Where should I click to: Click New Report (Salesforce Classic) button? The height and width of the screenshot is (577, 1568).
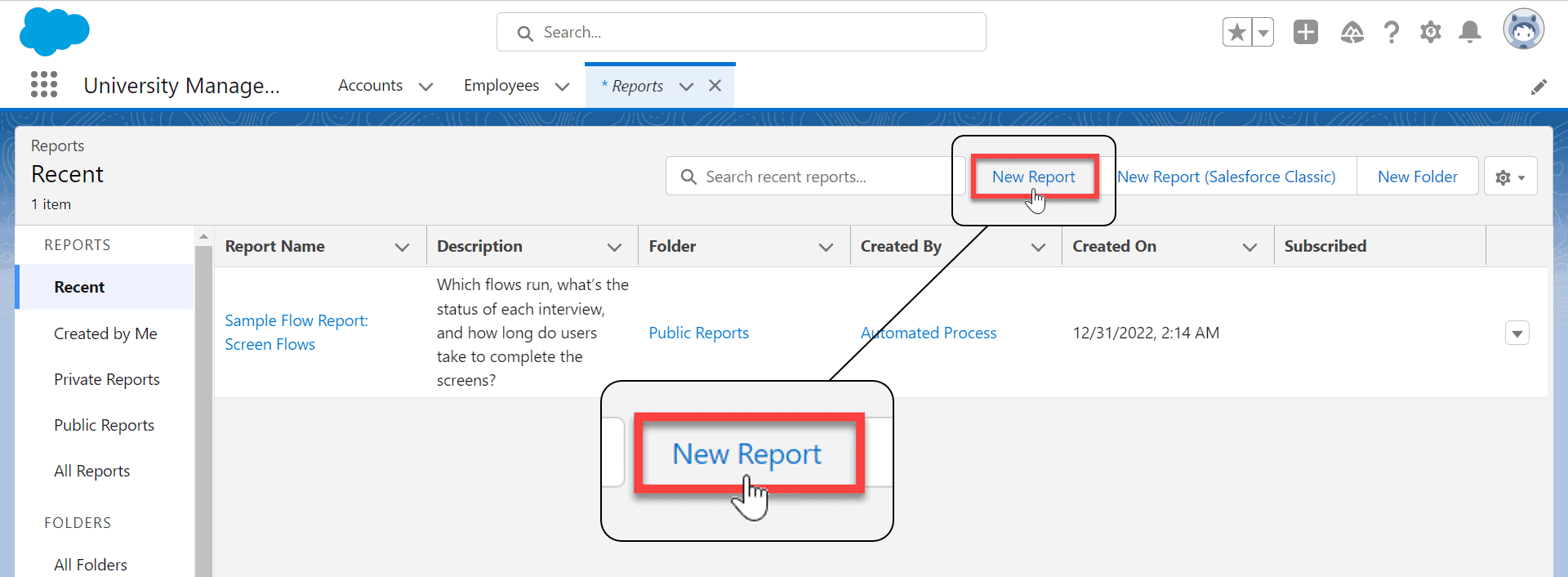coord(1227,177)
